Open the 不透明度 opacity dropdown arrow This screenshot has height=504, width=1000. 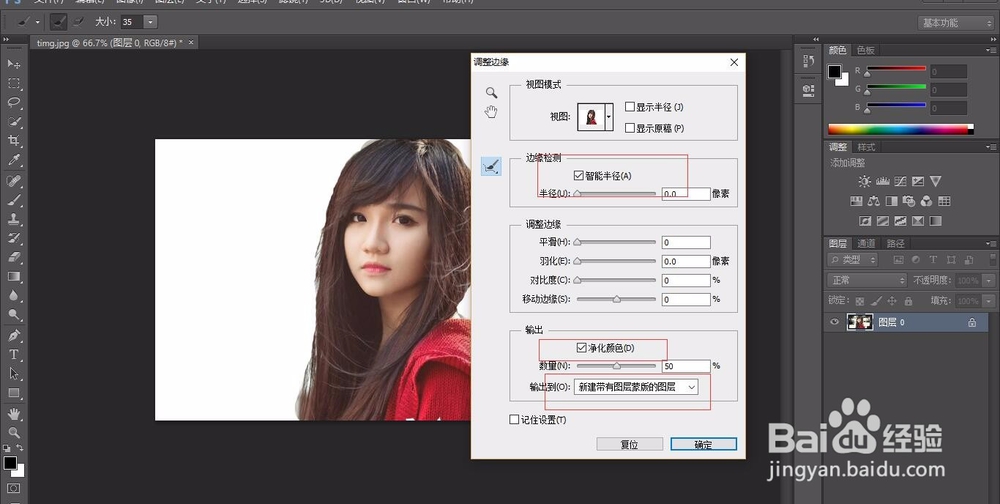coord(989,280)
